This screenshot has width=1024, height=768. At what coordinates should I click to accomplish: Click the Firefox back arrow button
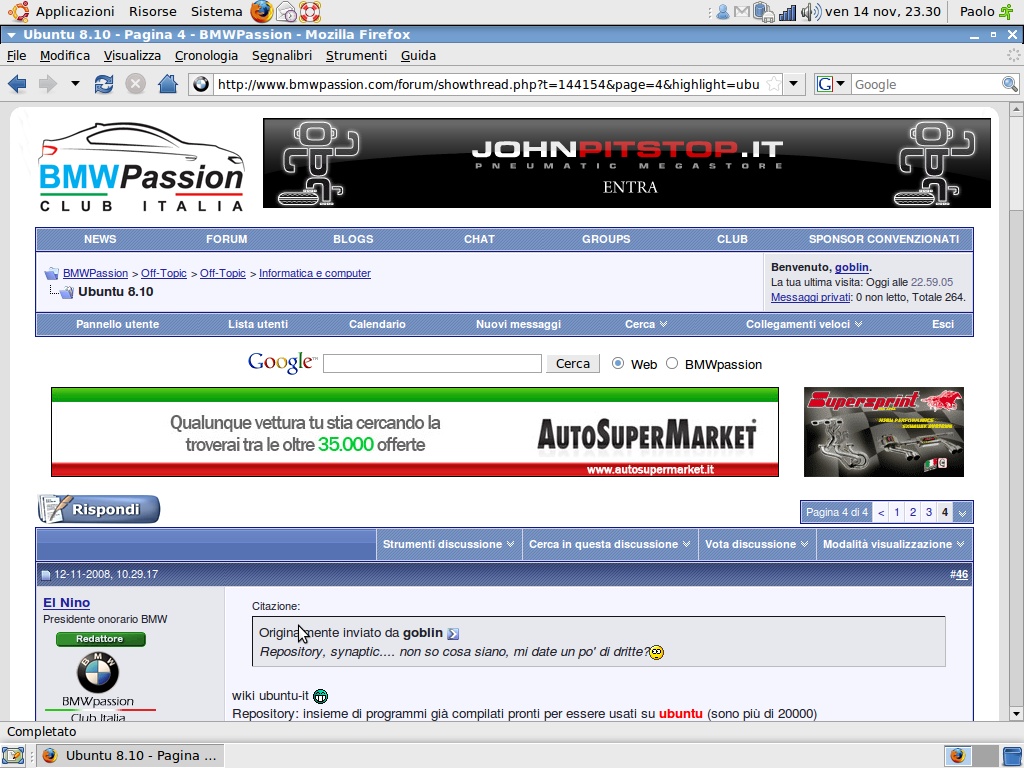(17, 84)
